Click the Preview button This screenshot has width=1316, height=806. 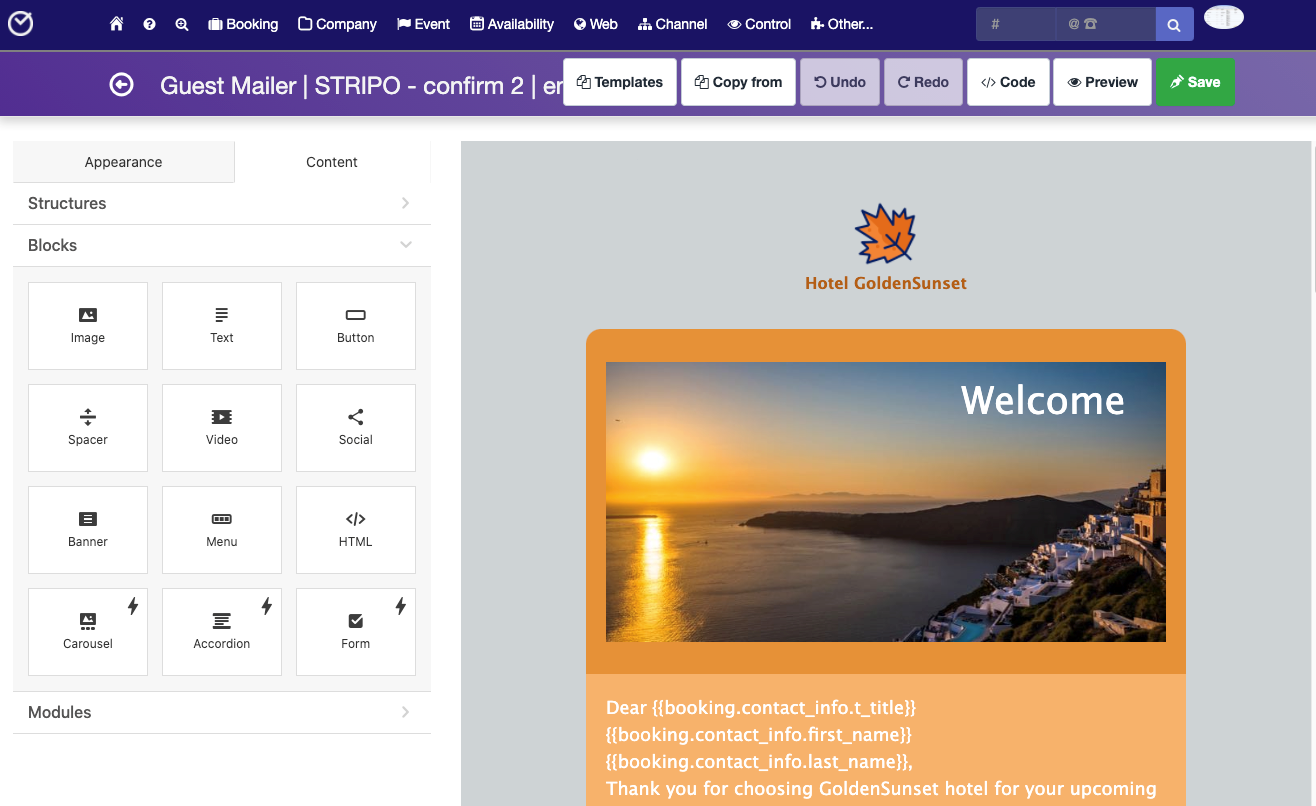click(x=1102, y=82)
